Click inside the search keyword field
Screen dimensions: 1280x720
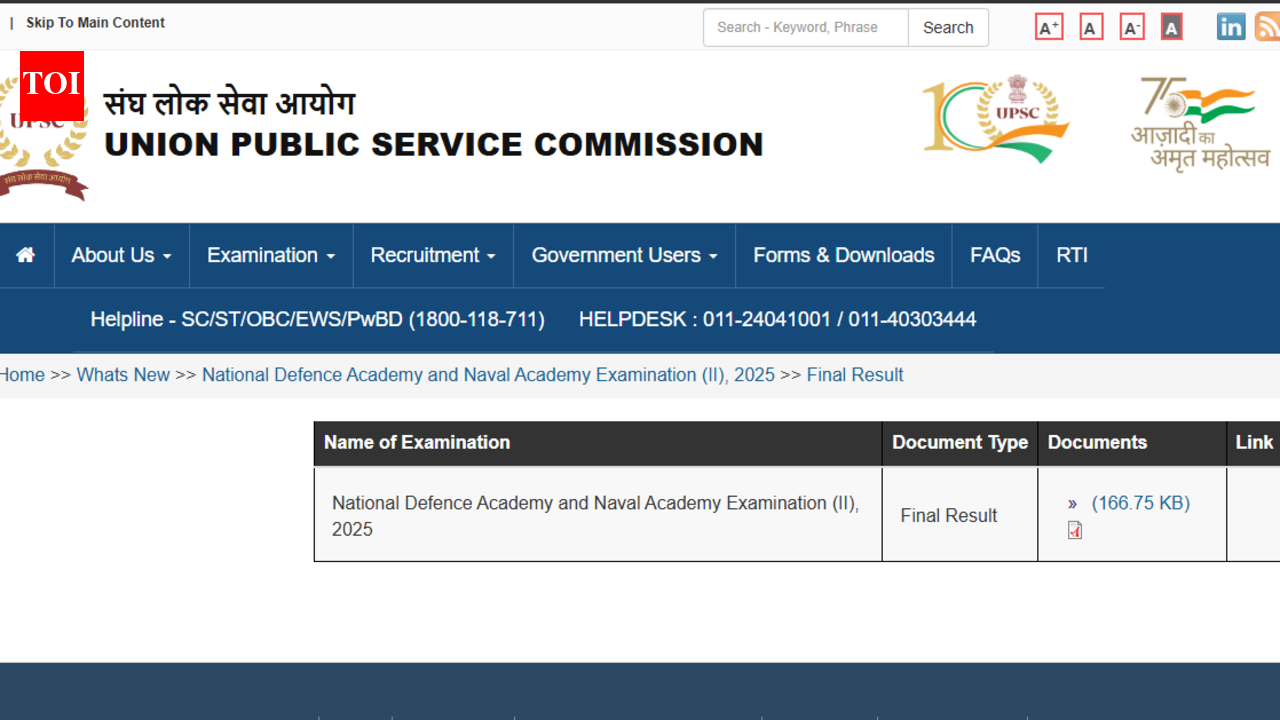click(800, 27)
